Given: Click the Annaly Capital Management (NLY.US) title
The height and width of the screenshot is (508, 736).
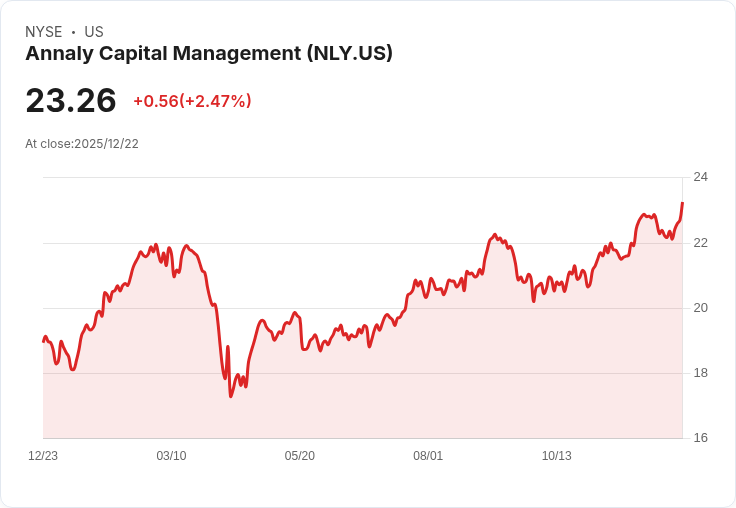Looking at the screenshot, I should (x=209, y=54).
